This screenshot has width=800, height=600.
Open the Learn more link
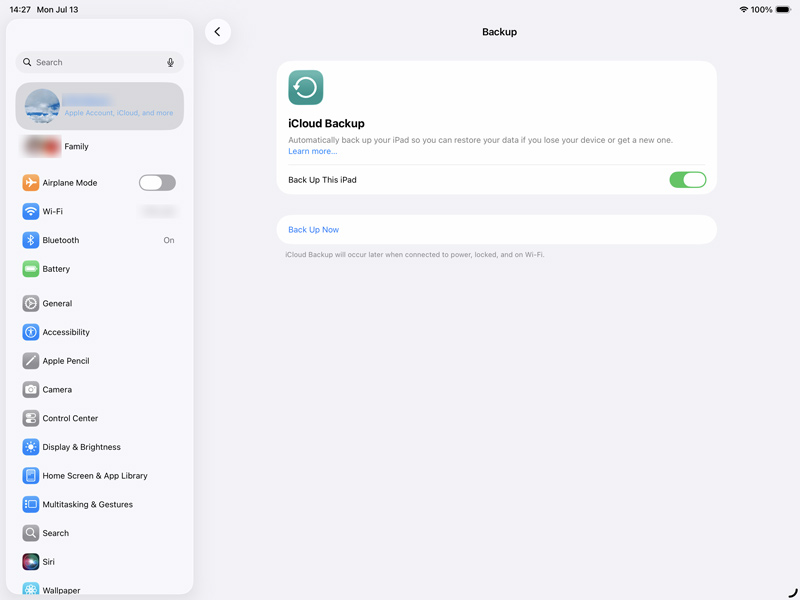[313, 151]
